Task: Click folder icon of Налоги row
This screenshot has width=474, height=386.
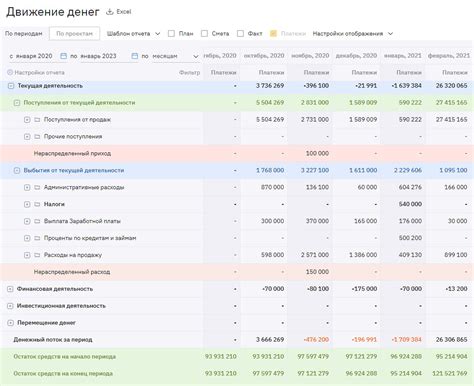Action: click(37, 204)
